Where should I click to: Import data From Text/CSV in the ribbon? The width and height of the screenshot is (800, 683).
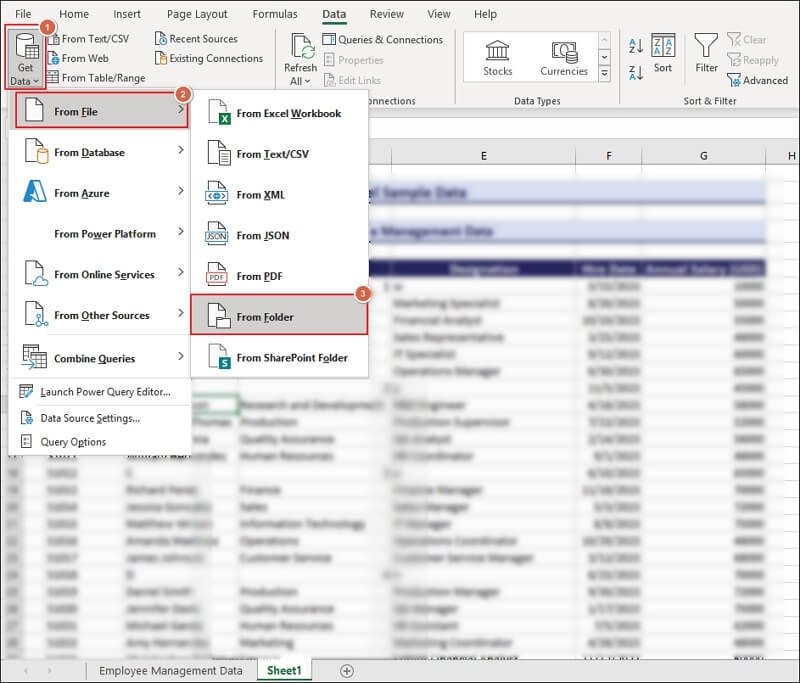(x=97, y=39)
